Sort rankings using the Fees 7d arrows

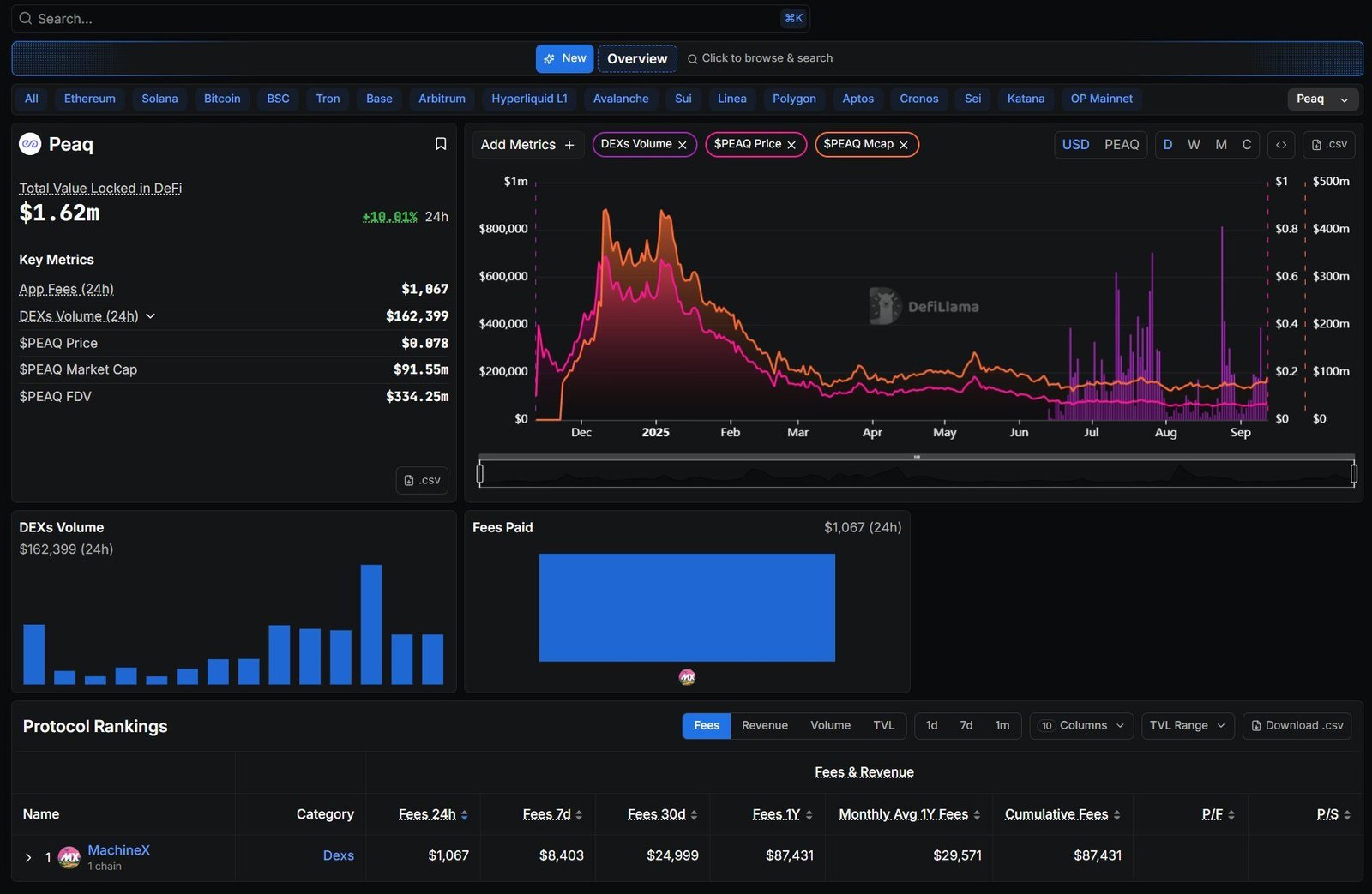(x=580, y=814)
